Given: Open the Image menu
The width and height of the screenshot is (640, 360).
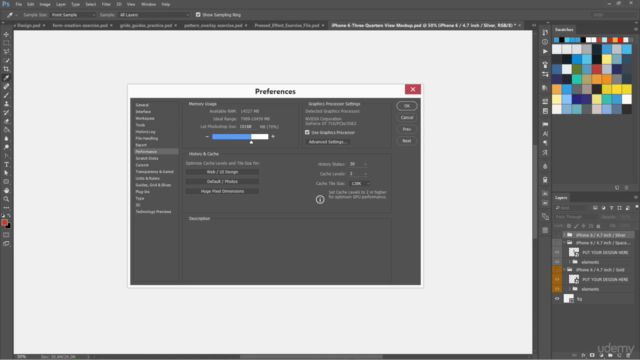Looking at the screenshot, I should pos(45,4).
